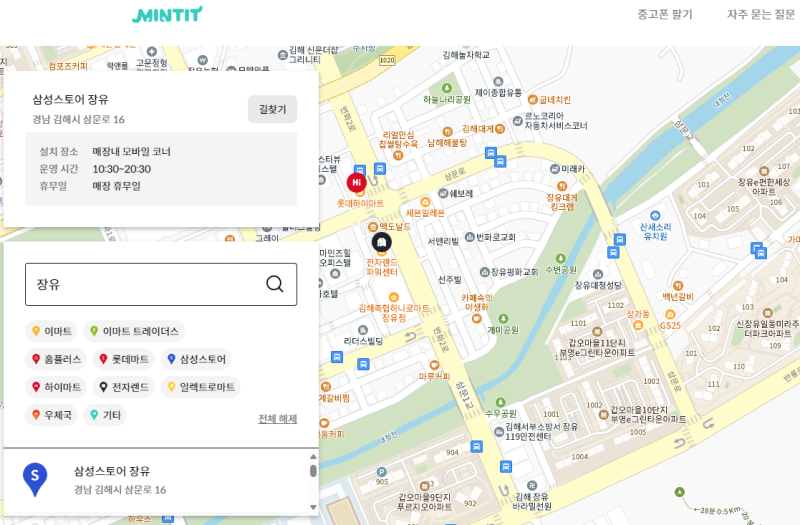Click the 삼성스토어 장유 title in info card

pos(70,99)
